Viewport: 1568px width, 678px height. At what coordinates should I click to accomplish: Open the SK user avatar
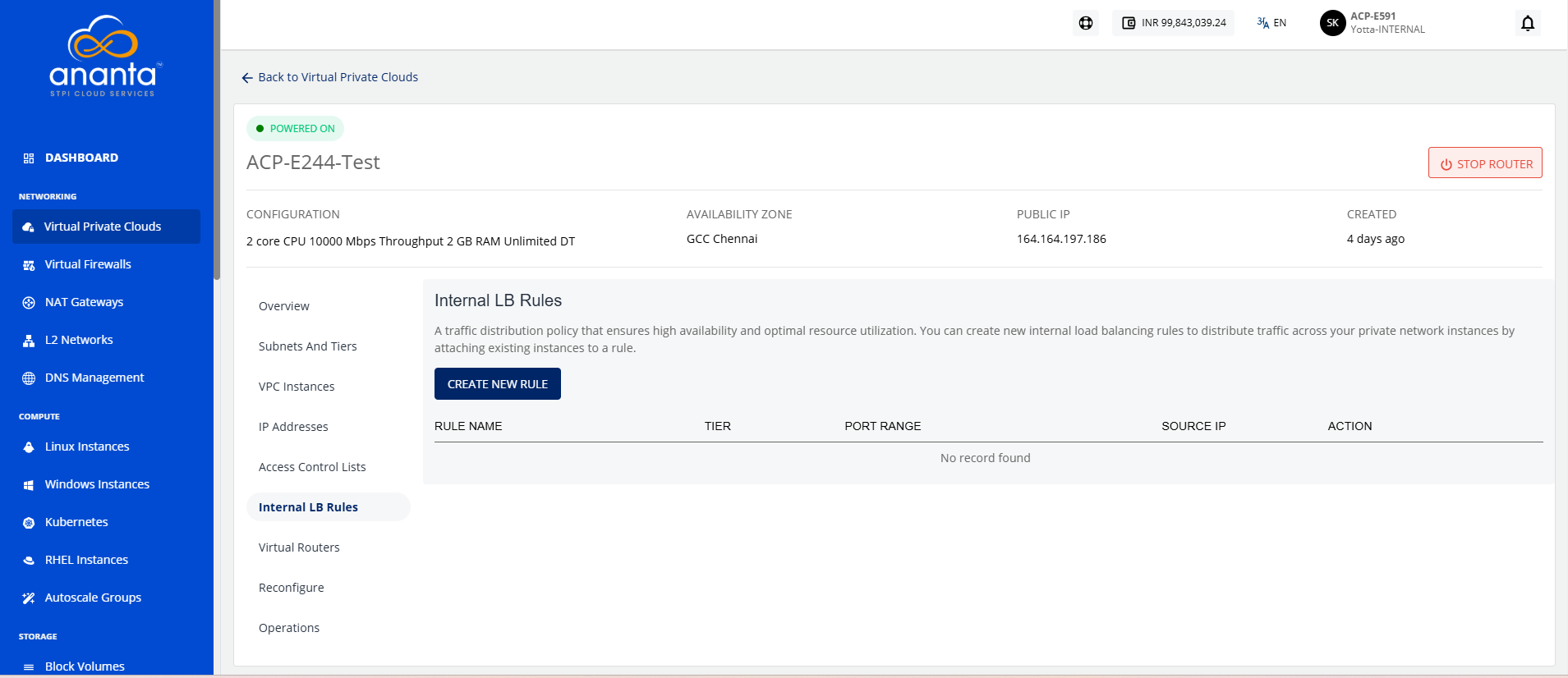(x=1332, y=23)
